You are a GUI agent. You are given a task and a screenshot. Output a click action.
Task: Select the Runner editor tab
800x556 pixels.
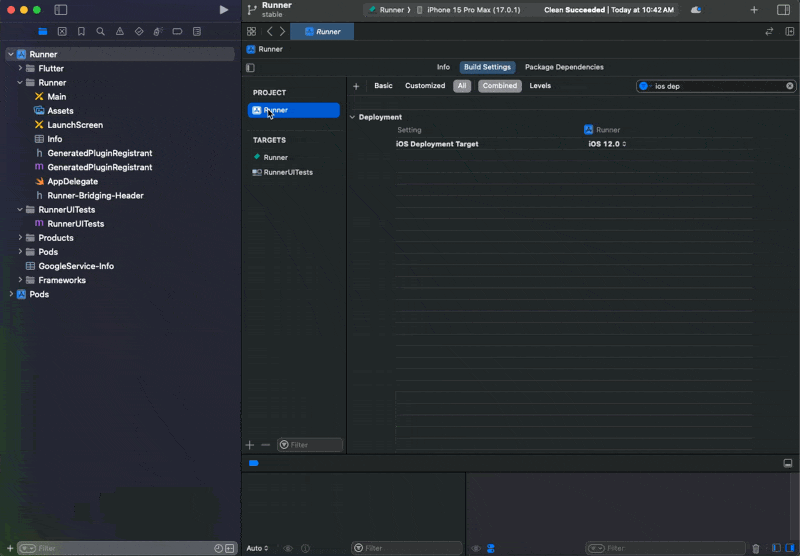322,32
